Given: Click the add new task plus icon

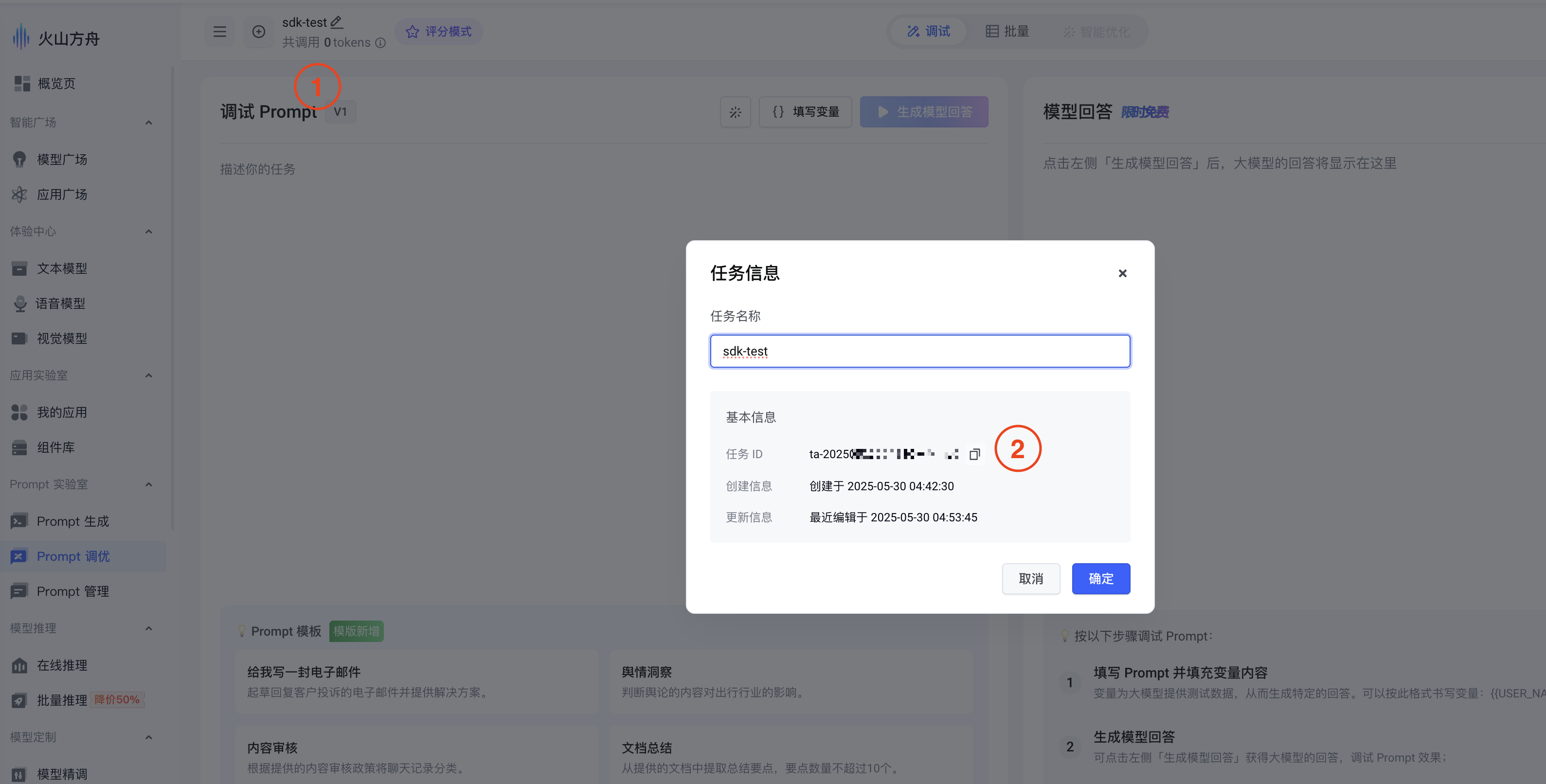Looking at the screenshot, I should pyautogui.click(x=259, y=32).
